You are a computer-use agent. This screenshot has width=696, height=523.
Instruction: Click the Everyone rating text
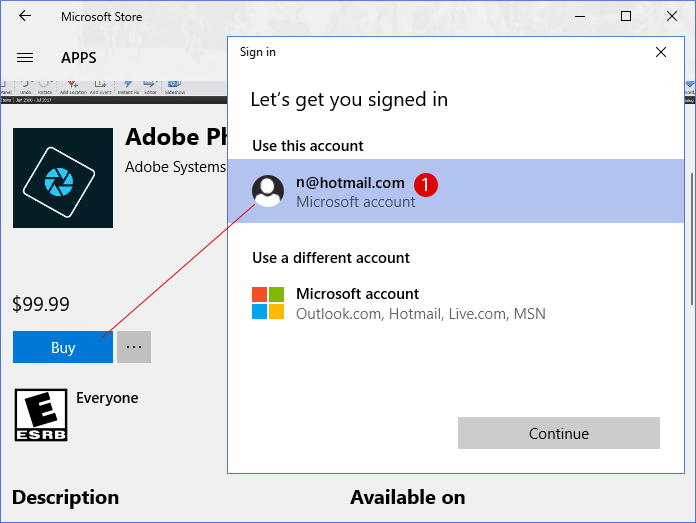(x=107, y=398)
